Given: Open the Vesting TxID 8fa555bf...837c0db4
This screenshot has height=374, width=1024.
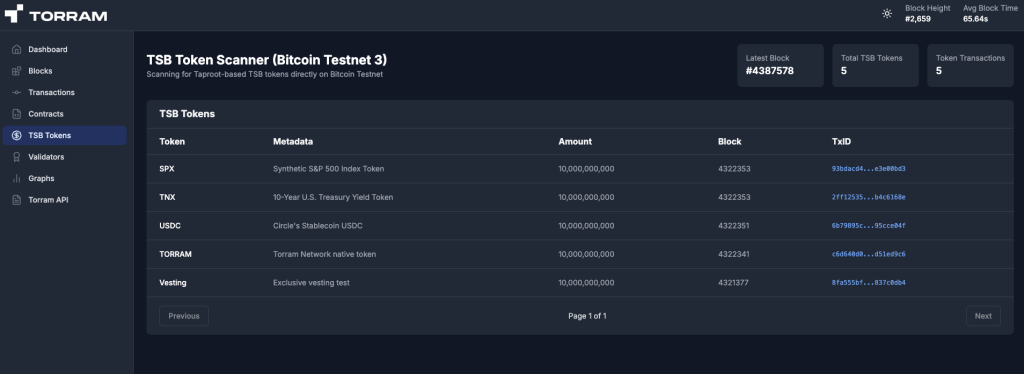Looking at the screenshot, I should tap(868, 283).
